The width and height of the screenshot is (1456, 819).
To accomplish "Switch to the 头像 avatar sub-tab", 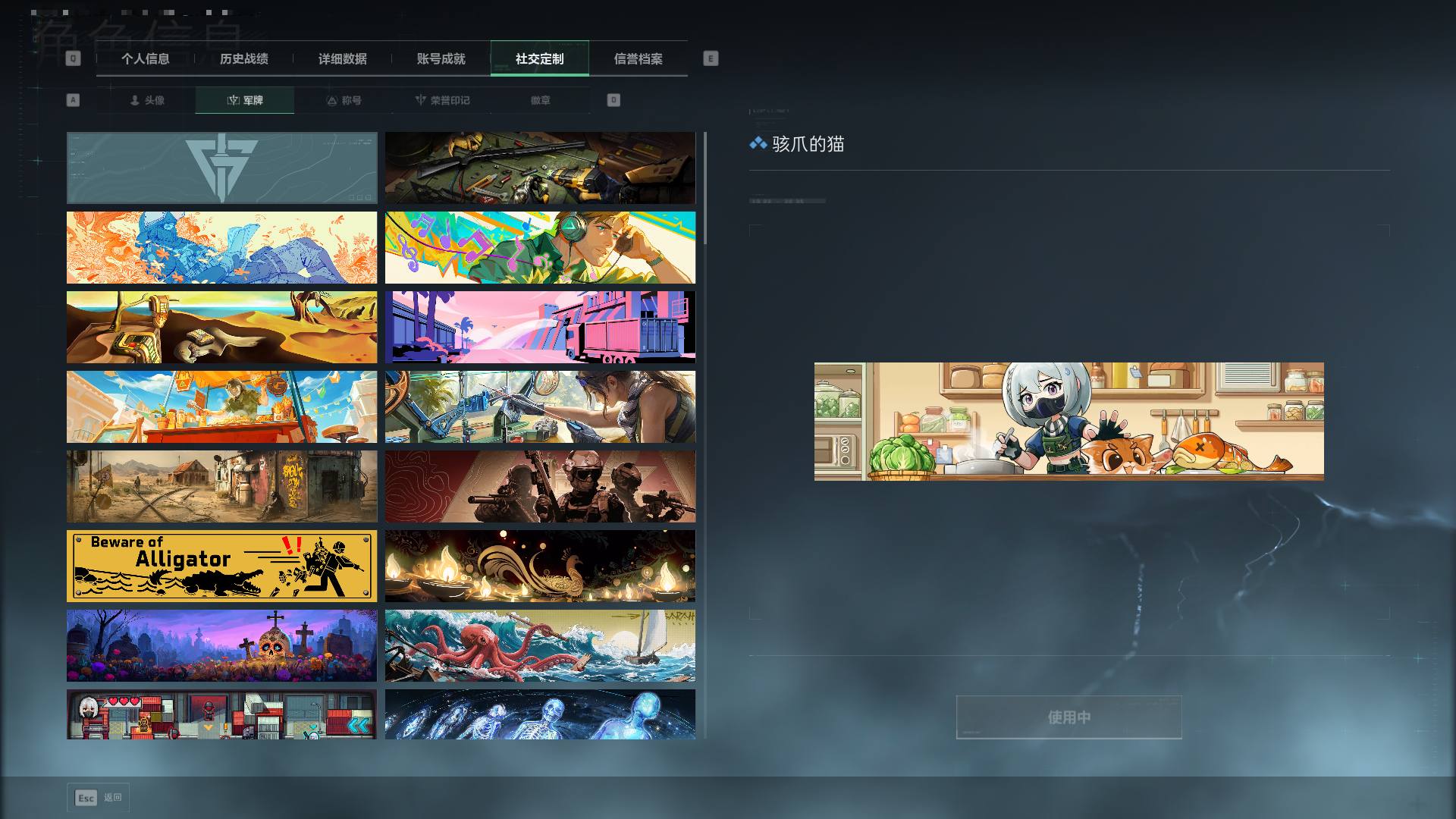I will pos(146,100).
